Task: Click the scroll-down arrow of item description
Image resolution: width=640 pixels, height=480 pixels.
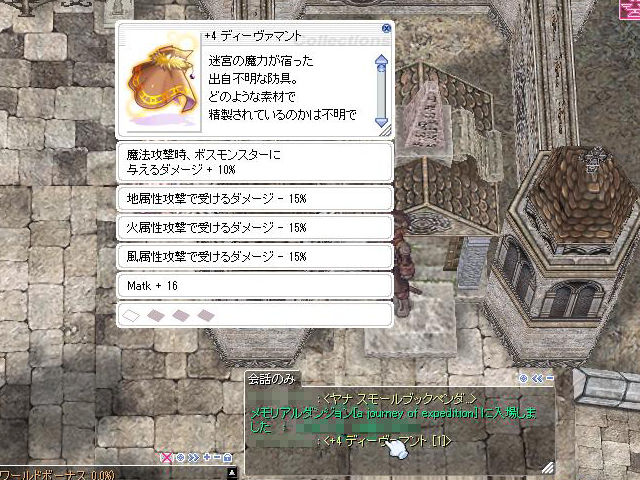Action: [x=381, y=121]
